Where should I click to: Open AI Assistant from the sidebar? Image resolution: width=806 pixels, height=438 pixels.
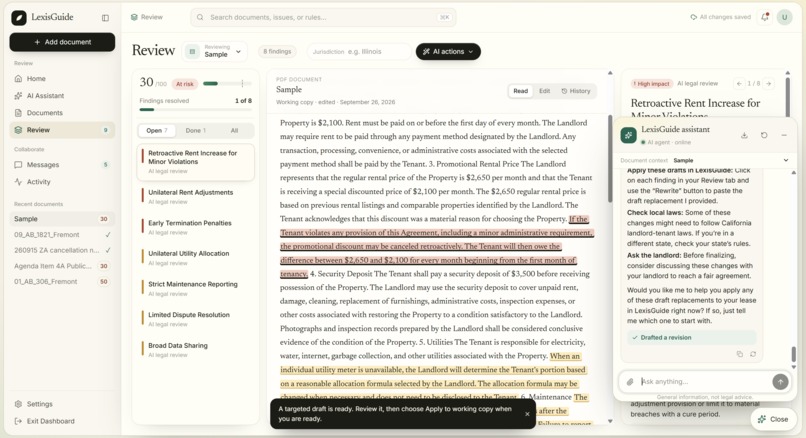[62, 96]
